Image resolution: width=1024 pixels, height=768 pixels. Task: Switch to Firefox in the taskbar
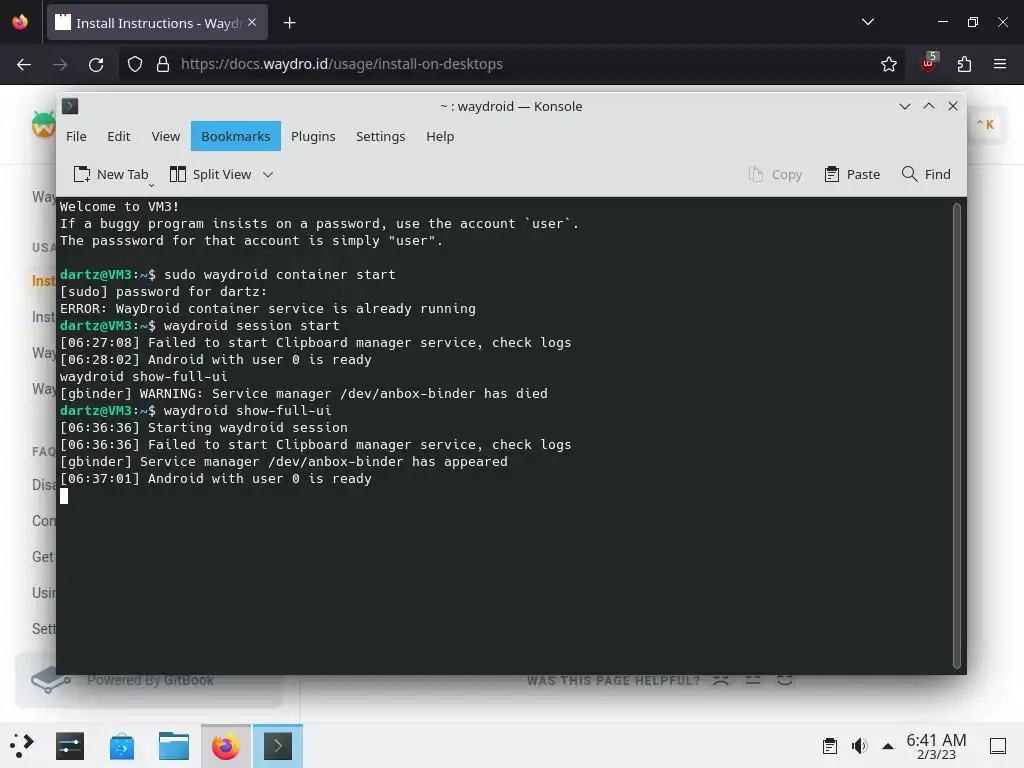(225, 746)
